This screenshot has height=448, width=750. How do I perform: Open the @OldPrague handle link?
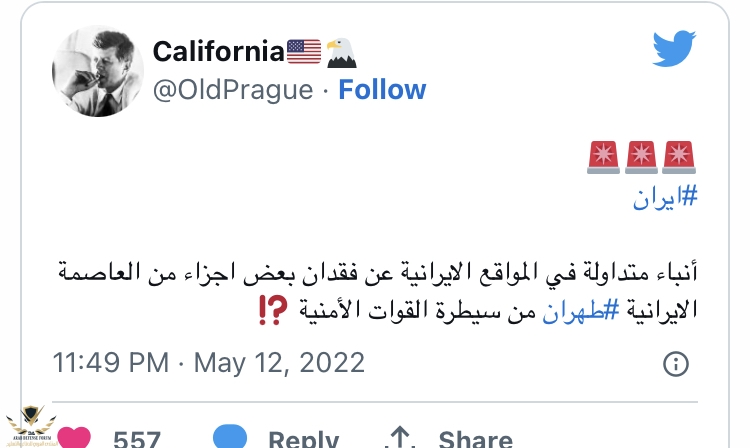click(x=232, y=89)
